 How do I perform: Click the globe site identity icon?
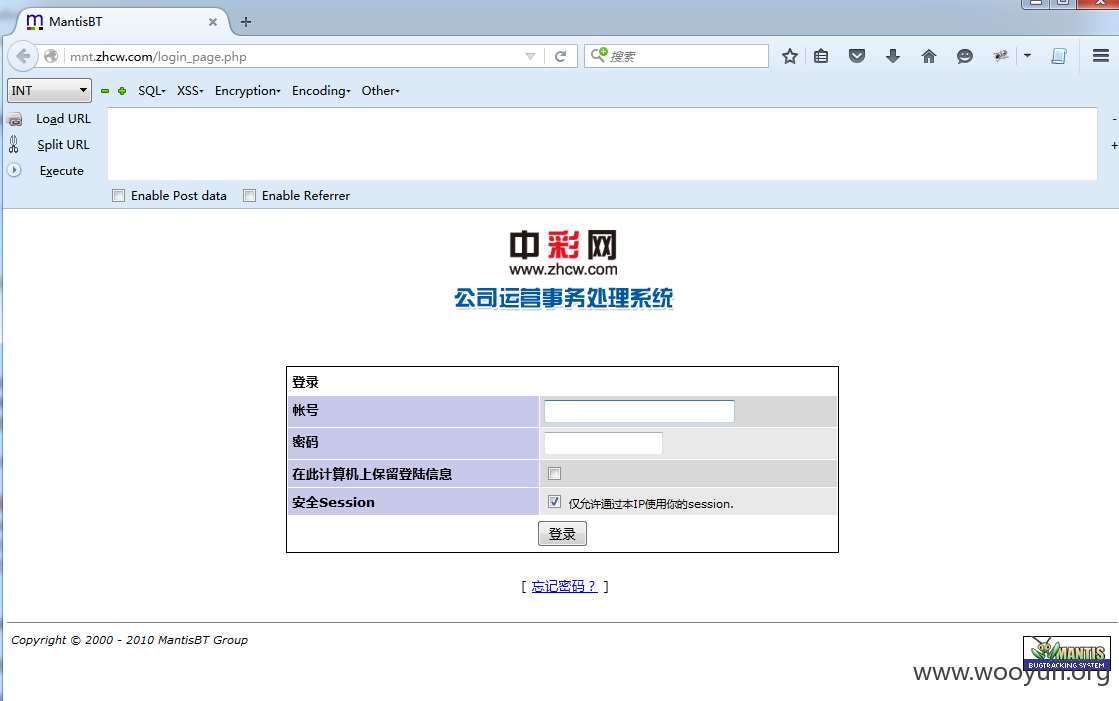coord(51,56)
